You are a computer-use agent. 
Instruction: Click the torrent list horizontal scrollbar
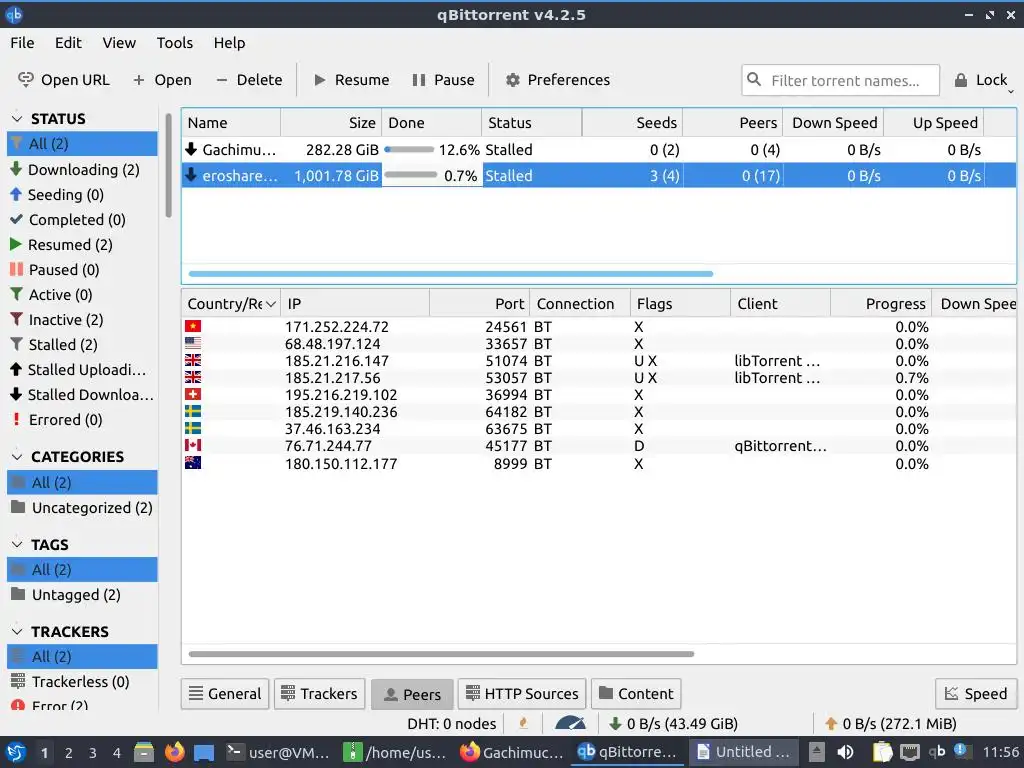coord(451,274)
